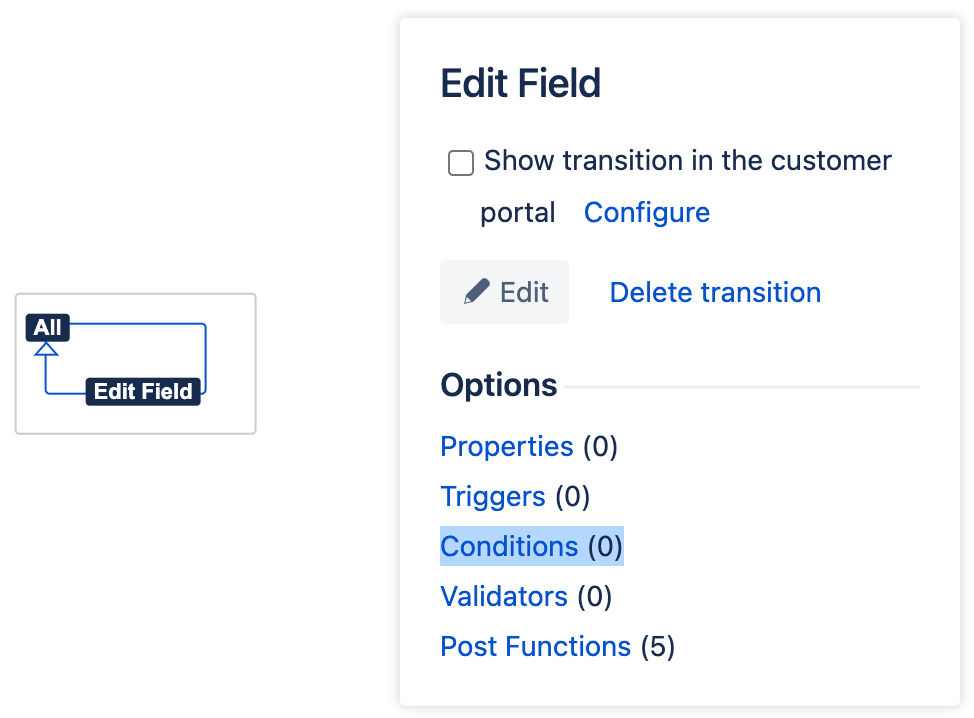Click the (0) count beside Validators
Screen dimensions: 974x718
[594, 597]
